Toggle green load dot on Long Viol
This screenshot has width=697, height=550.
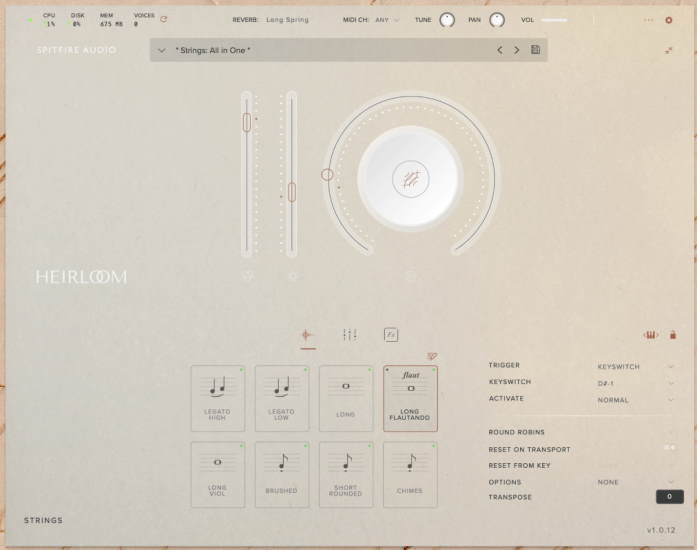pyautogui.click(x=241, y=446)
